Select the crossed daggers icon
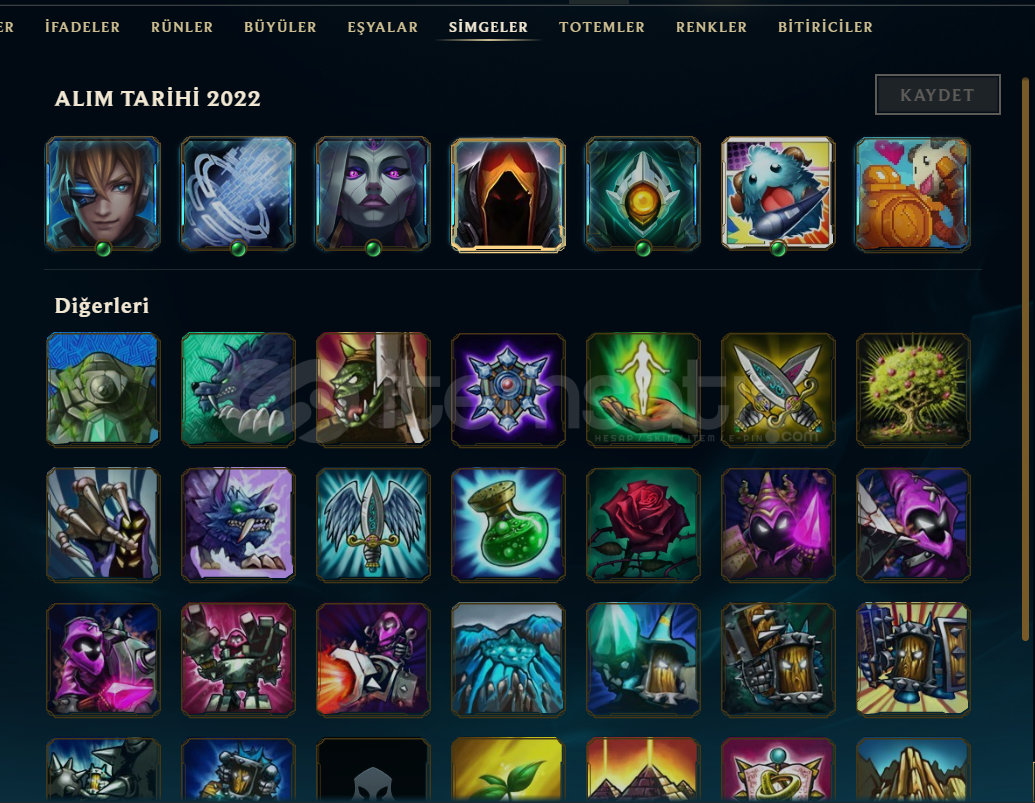Image resolution: width=1035 pixels, height=803 pixels. click(778, 390)
